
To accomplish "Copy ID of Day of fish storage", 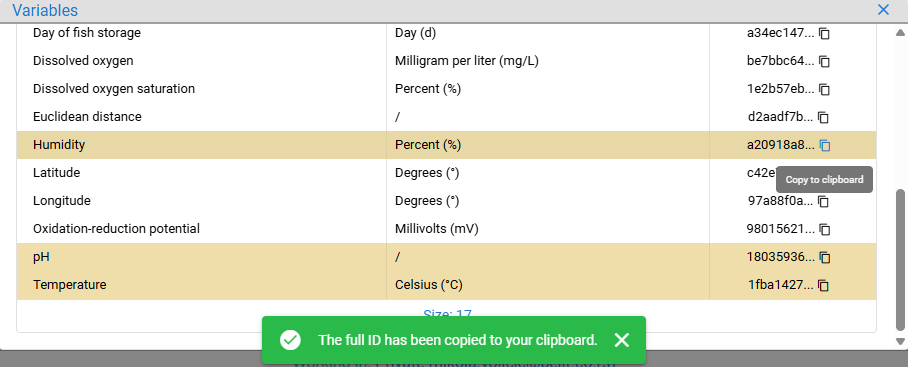I will 824,34.
